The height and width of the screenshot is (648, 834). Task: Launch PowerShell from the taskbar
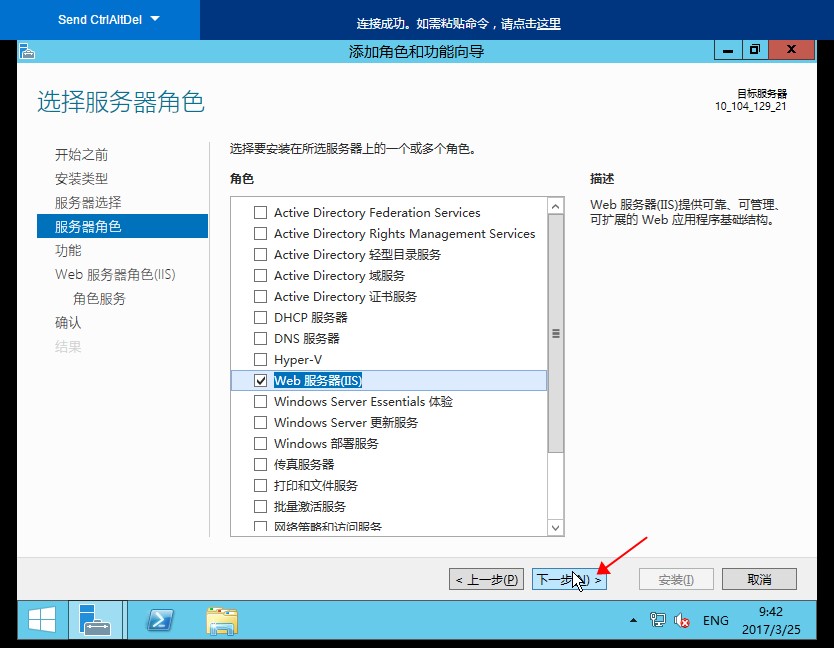(x=161, y=620)
